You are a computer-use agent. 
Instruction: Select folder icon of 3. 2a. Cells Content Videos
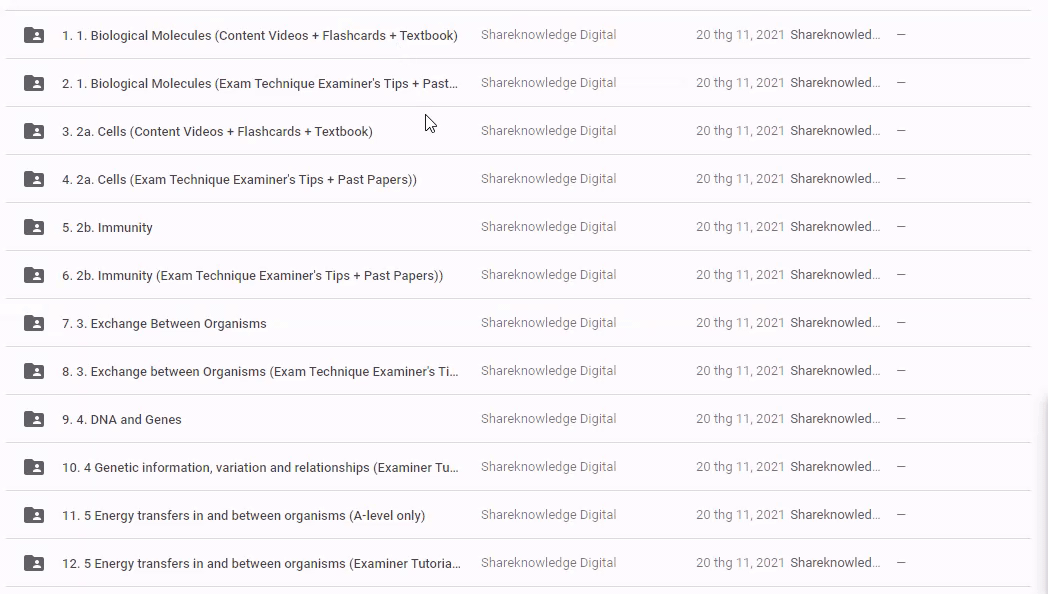tap(34, 131)
